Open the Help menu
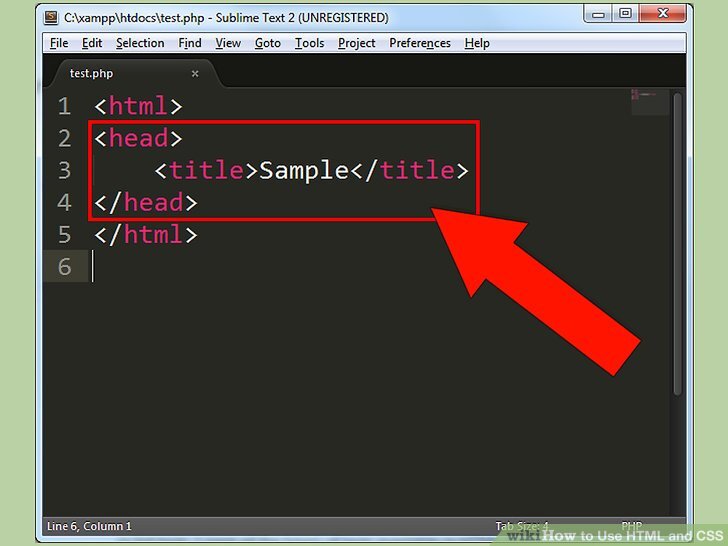Viewport: 728px width, 546px height. [x=477, y=43]
